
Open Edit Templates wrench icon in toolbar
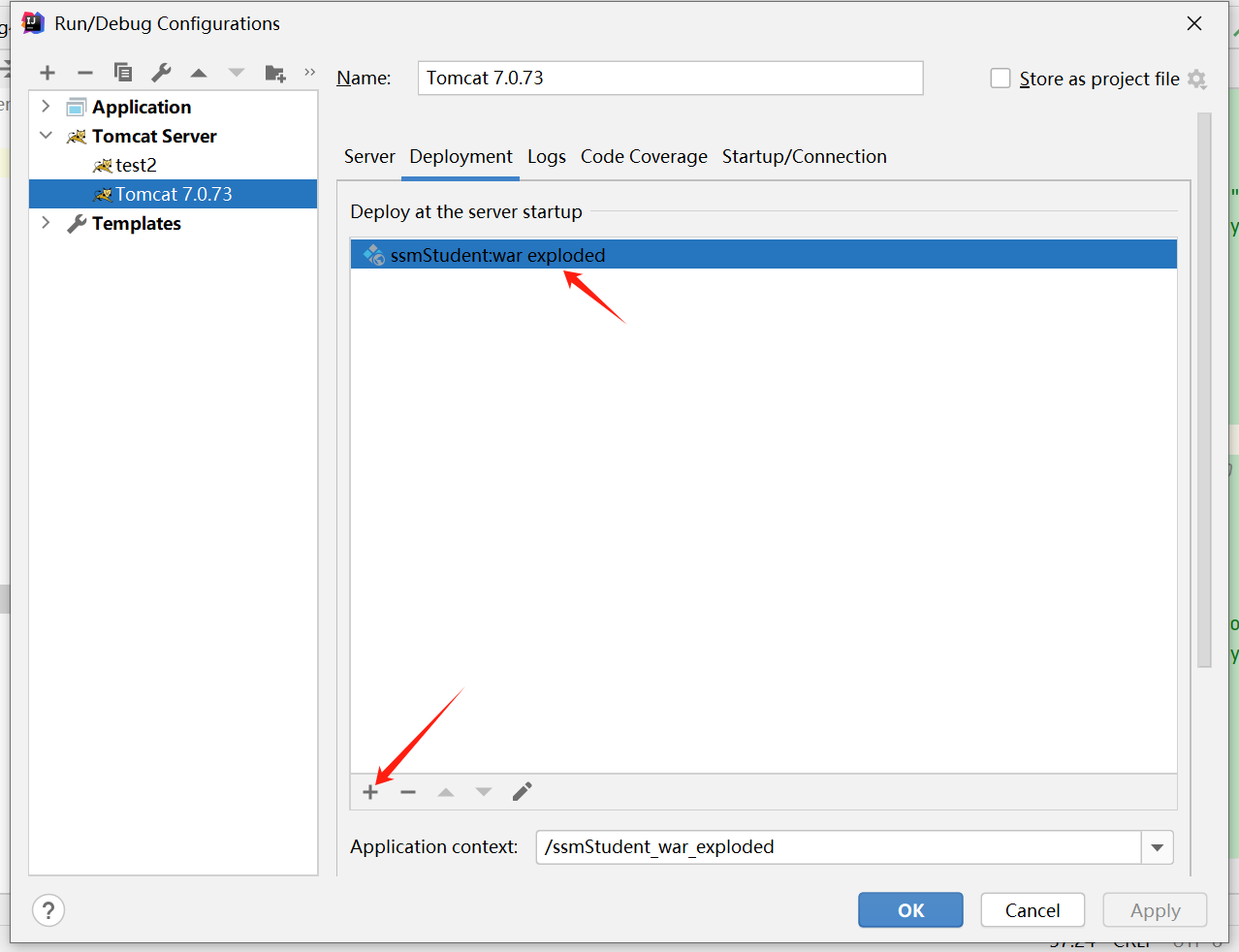click(161, 73)
